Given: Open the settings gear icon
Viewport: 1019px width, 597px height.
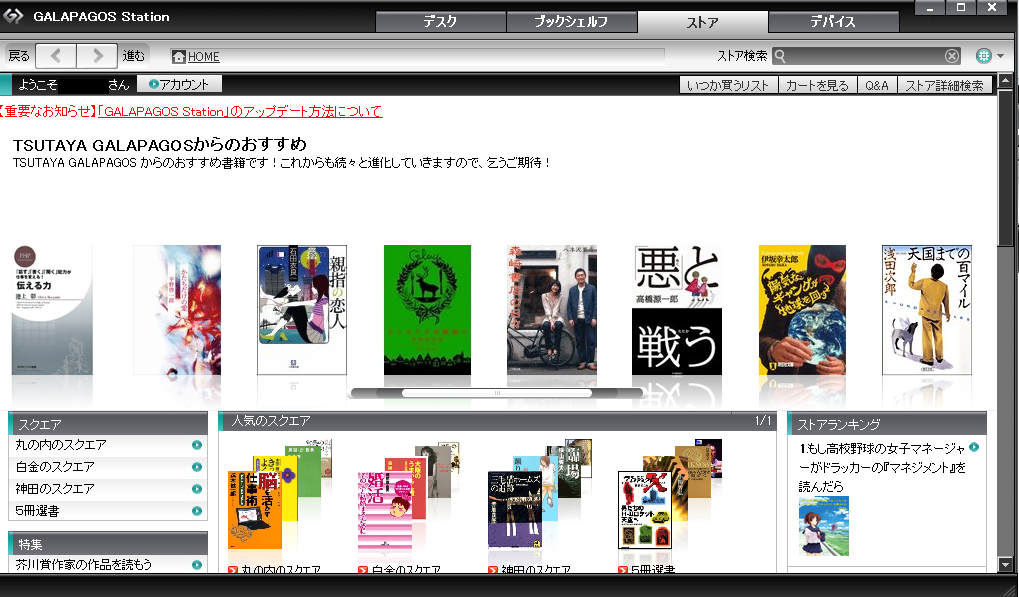Looking at the screenshot, I should point(983,56).
